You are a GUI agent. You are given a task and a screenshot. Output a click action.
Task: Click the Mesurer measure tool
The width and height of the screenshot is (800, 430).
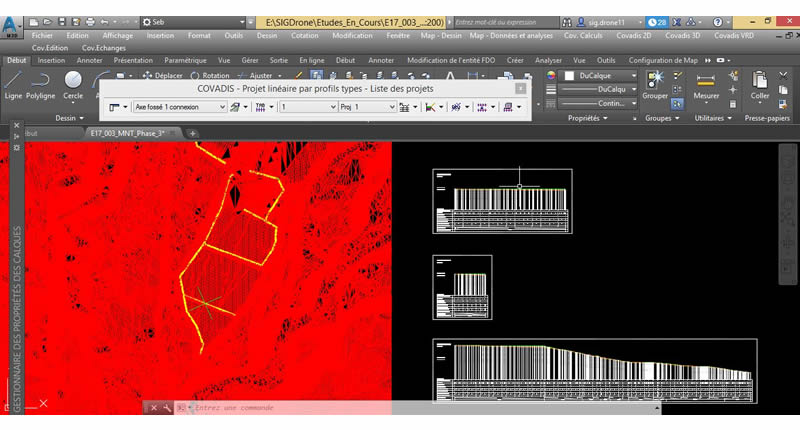(706, 85)
